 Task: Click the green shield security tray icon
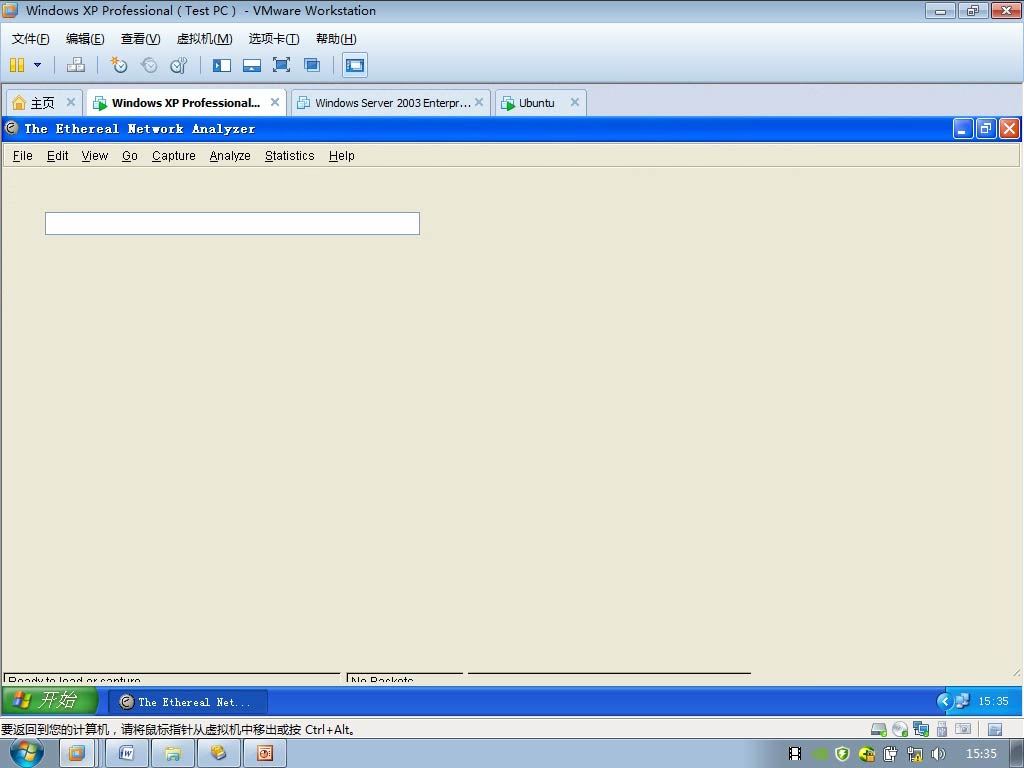click(842, 754)
